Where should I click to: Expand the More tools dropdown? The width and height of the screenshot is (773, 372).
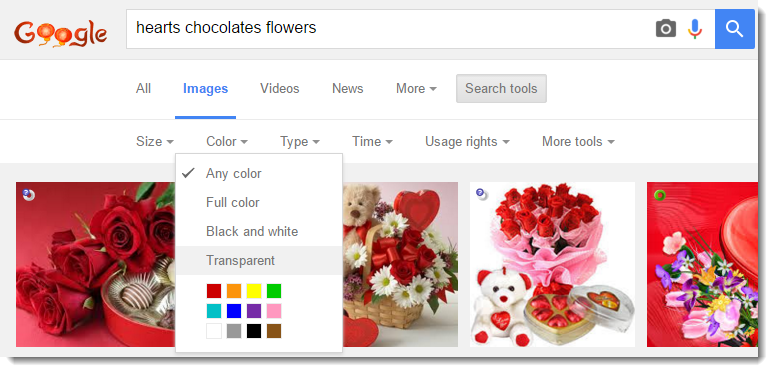point(578,141)
